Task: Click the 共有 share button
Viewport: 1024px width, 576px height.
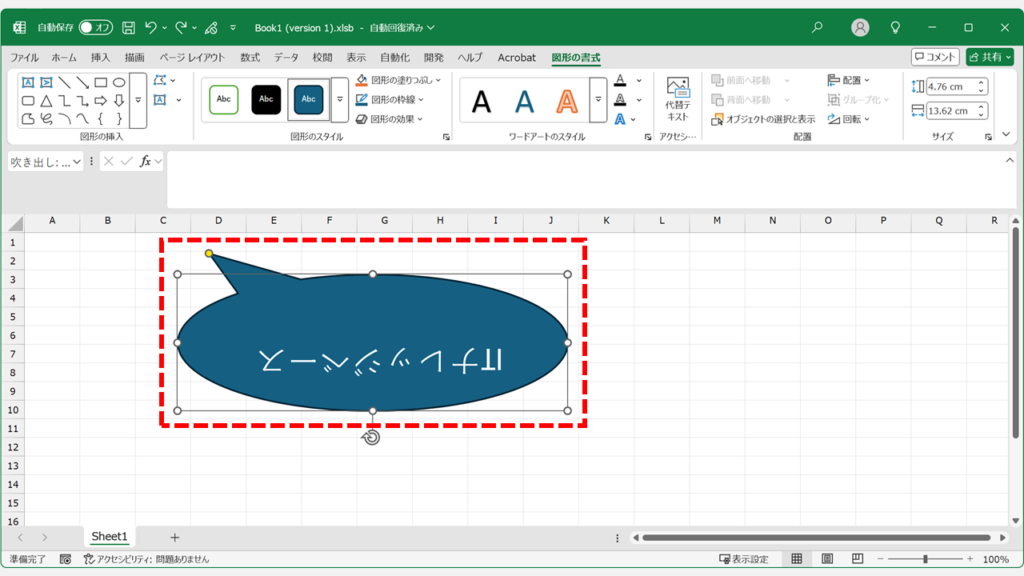Action: tap(989, 58)
